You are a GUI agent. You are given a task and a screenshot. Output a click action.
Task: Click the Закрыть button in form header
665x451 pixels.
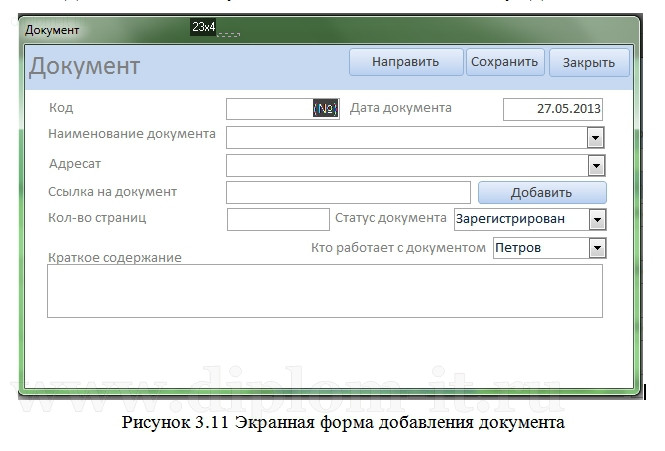[x=588, y=62]
